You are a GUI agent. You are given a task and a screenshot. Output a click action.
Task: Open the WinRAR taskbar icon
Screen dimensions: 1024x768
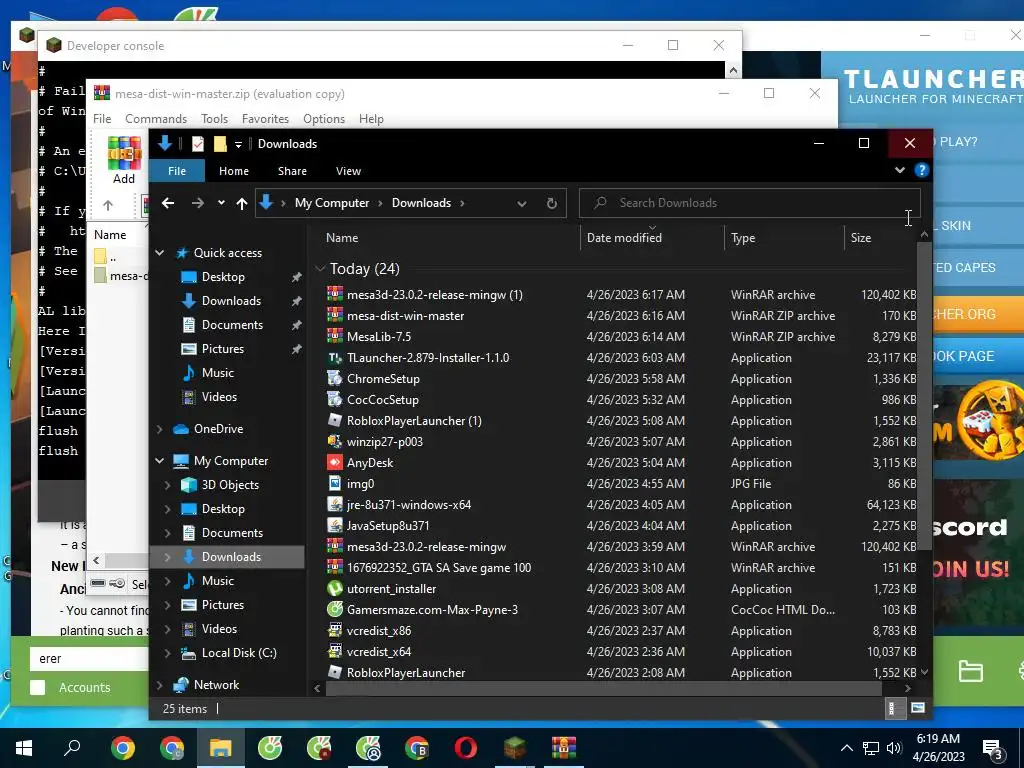(x=564, y=748)
